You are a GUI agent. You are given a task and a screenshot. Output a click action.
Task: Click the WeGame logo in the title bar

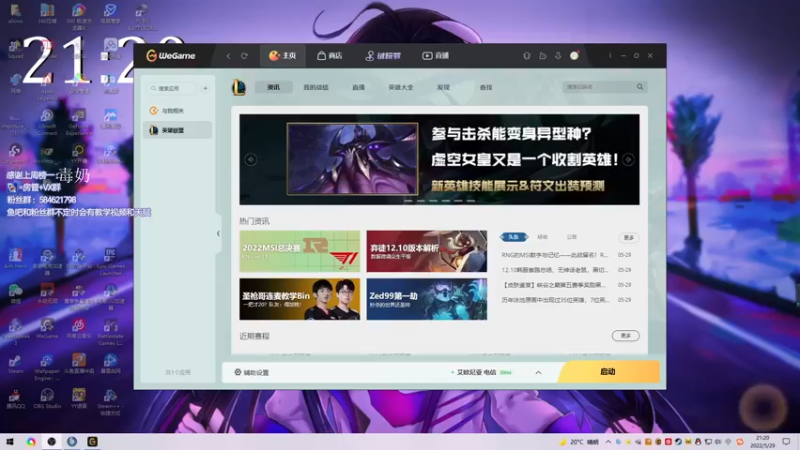[170, 56]
